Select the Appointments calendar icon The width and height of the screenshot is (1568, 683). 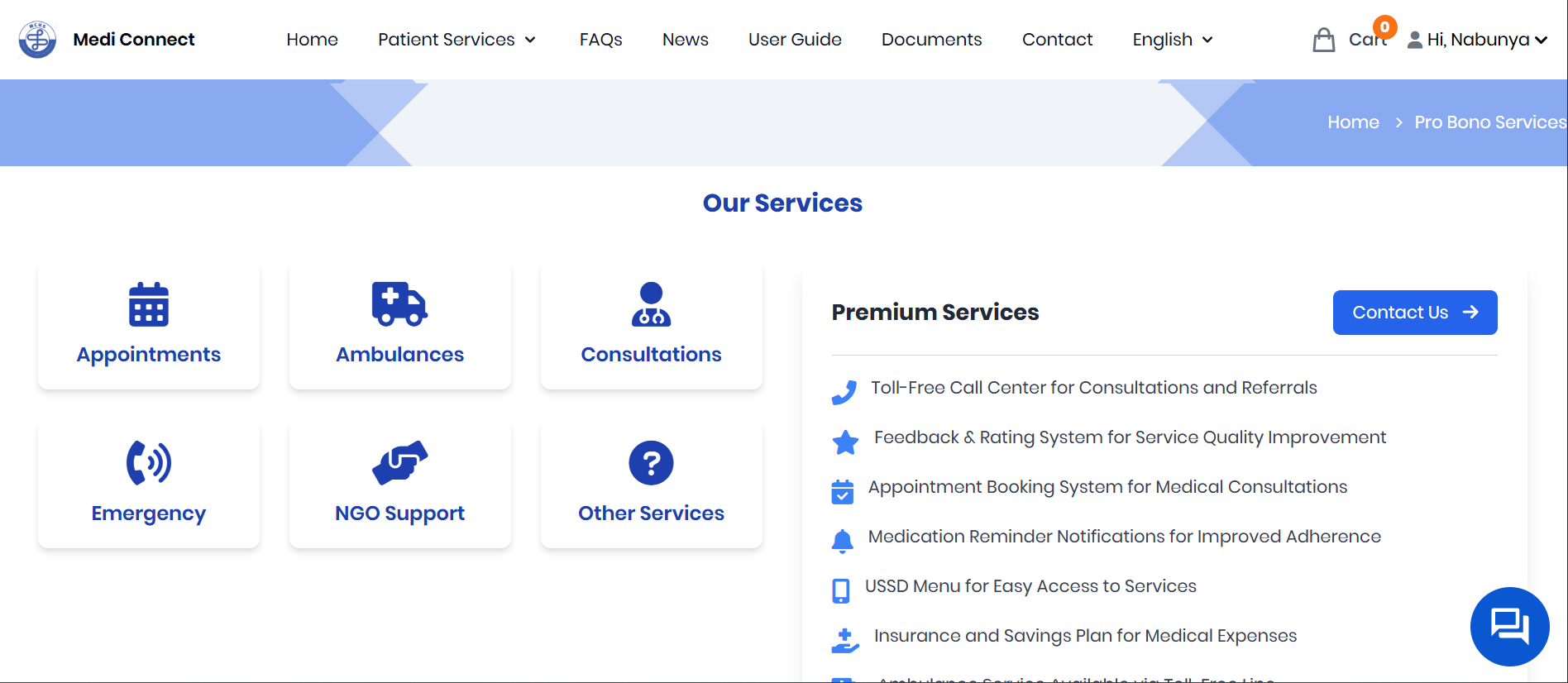click(x=149, y=304)
